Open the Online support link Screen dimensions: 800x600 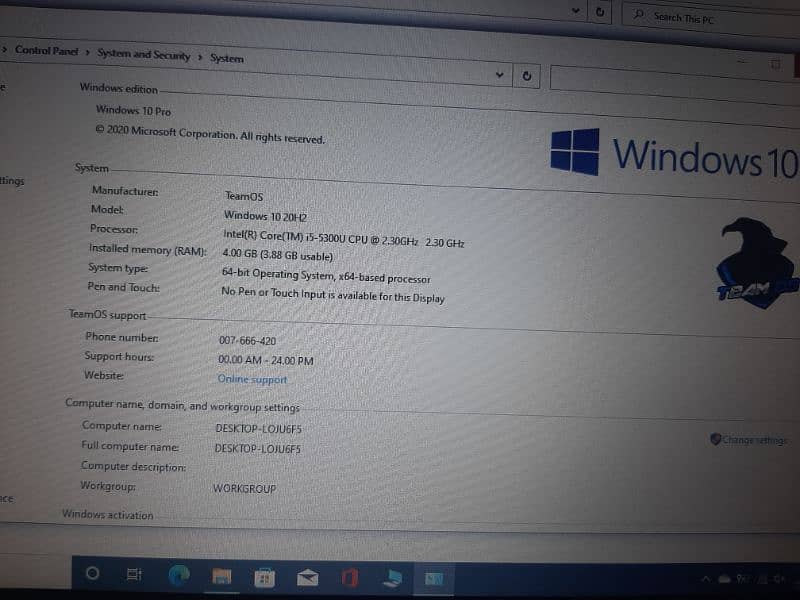(x=252, y=379)
